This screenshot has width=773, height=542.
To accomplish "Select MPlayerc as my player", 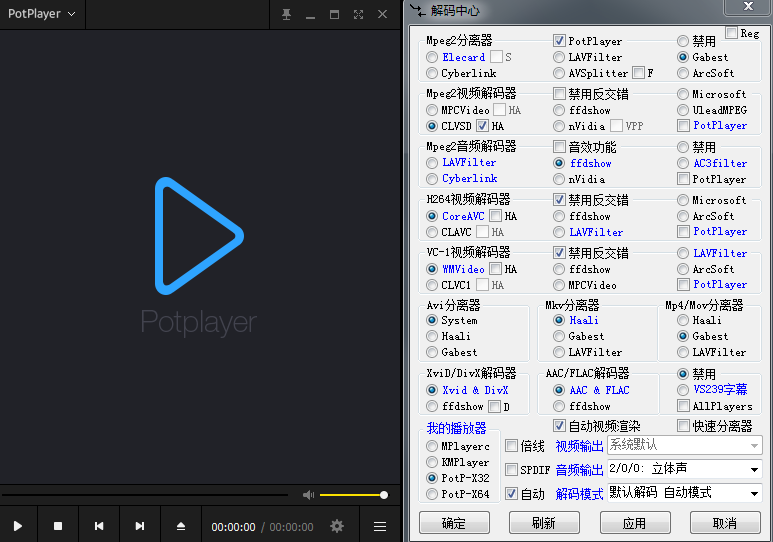I will click(432, 446).
